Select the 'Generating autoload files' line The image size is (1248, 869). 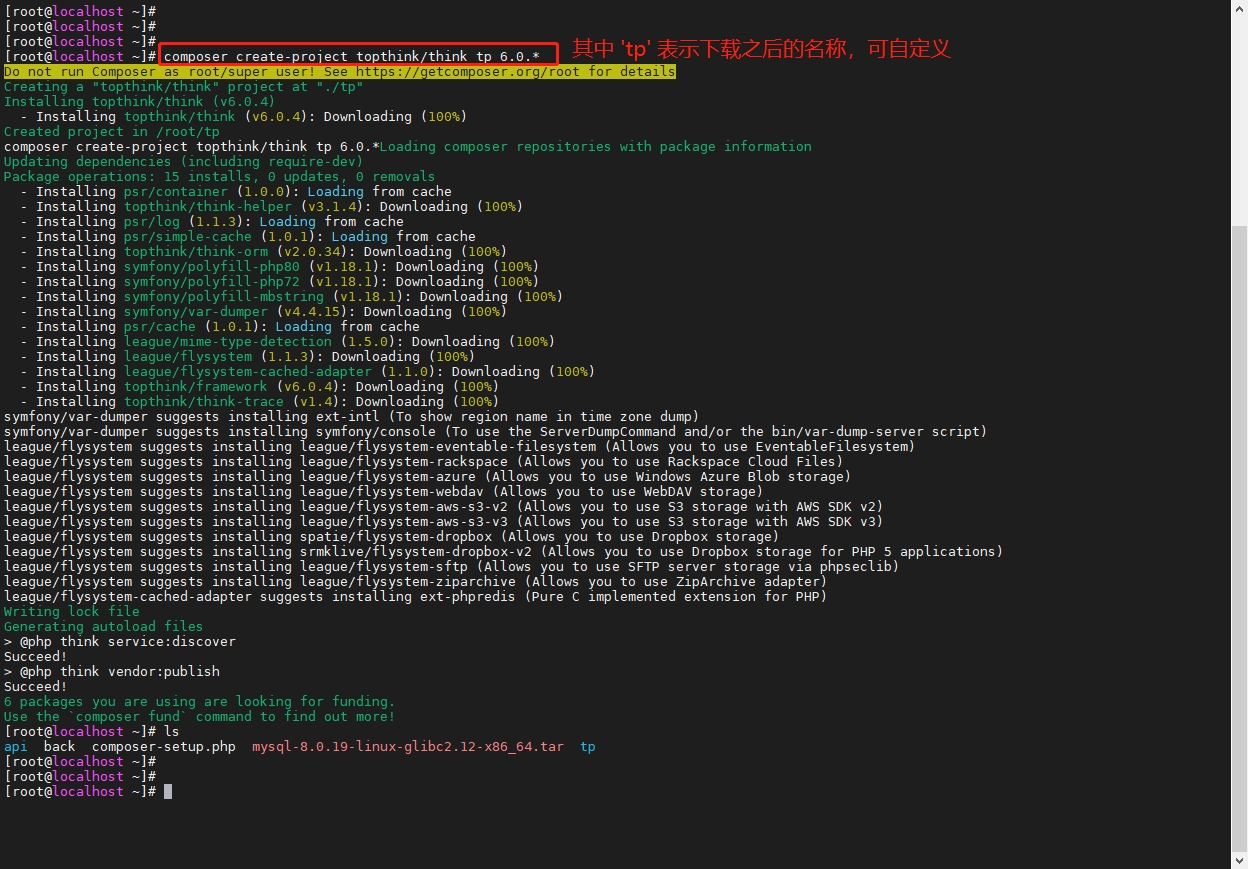[104, 627]
